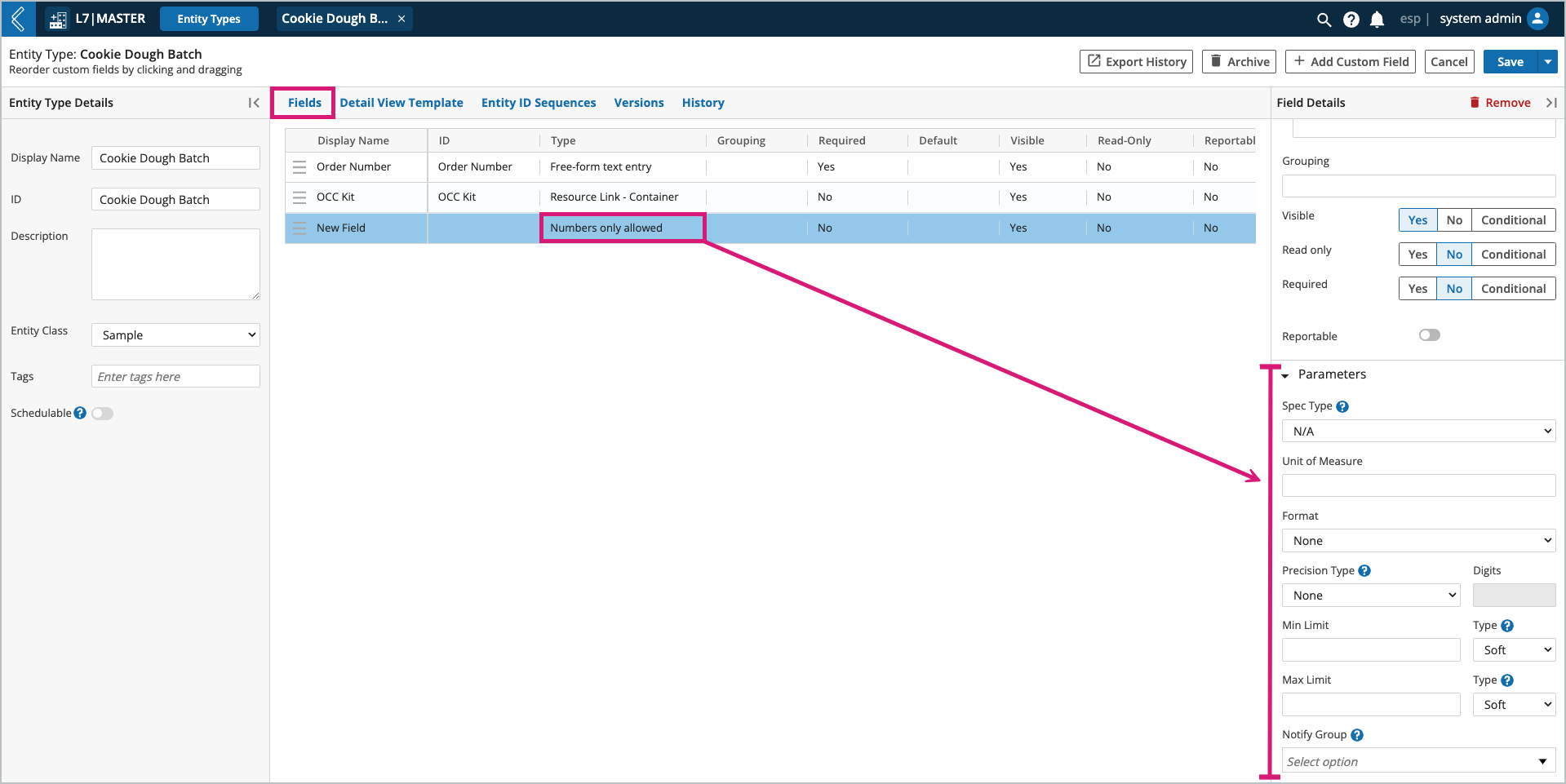Click the drag handle for OCC Kit row
Image resolution: width=1566 pixels, height=784 pixels.
coord(299,197)
